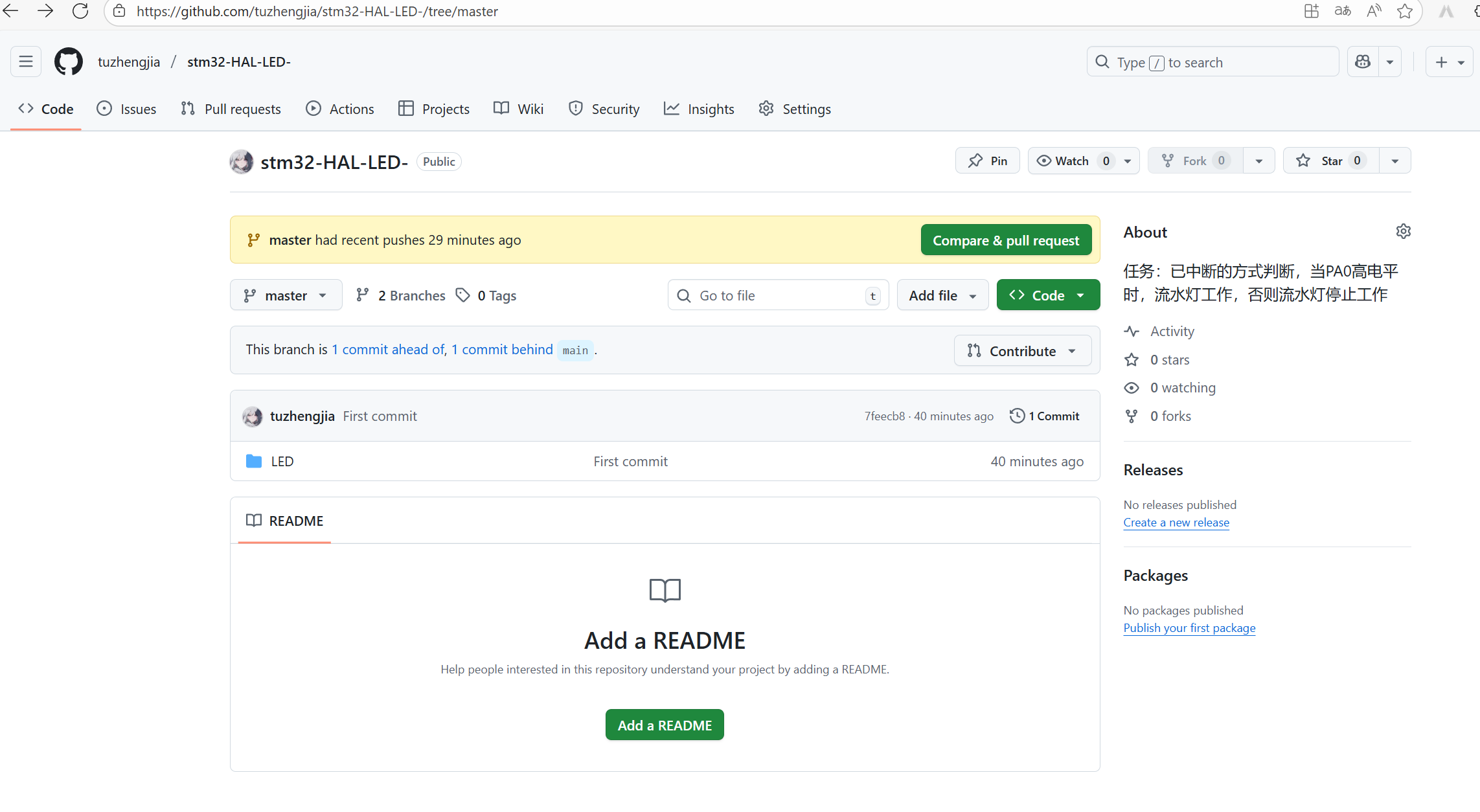Image resolution: width=1480 pixels, height=812 pixels.
Task: Open the 1 commit ahead of link
Action: click(x=388, y=350)
